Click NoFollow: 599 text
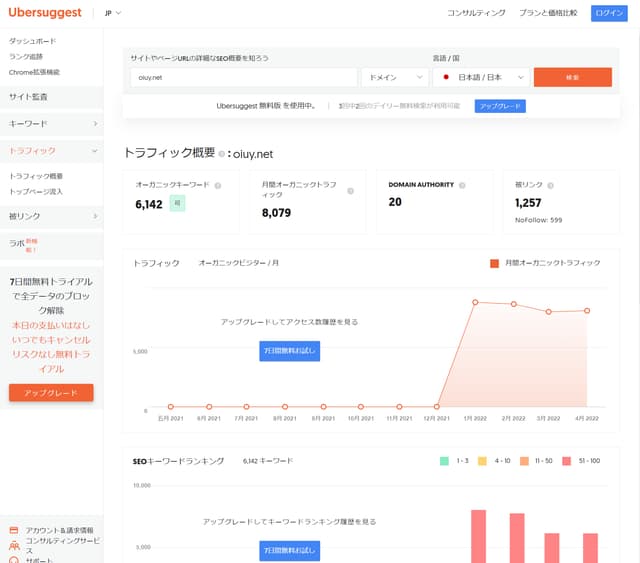 (x=538, y=220)
